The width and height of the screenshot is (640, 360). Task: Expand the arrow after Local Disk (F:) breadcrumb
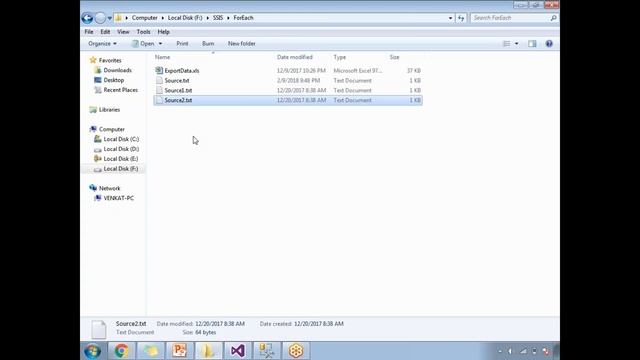[x=207, y=18]
